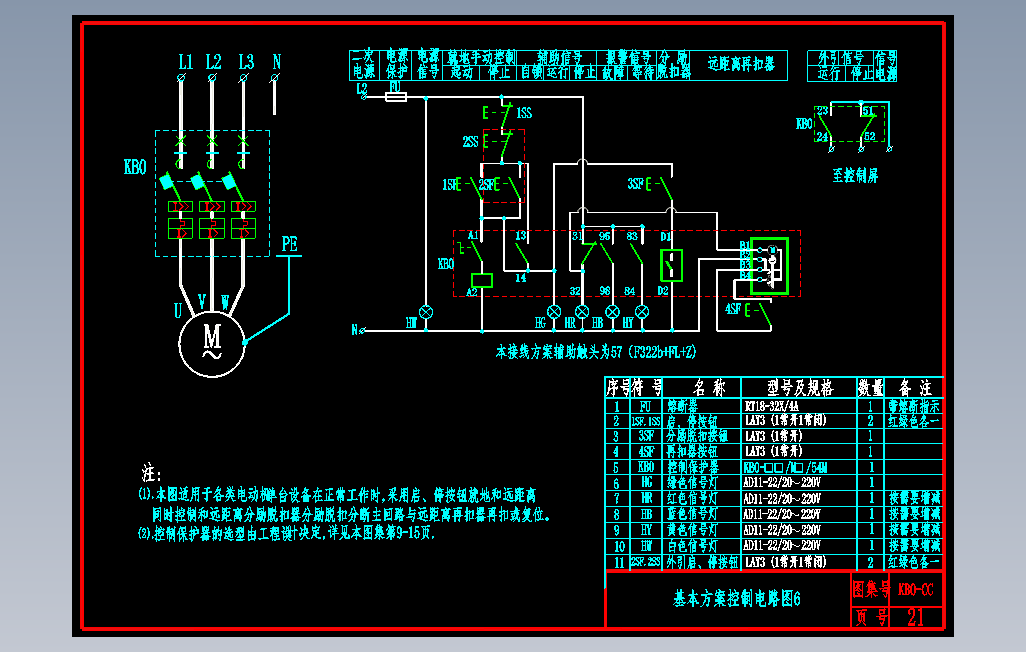Click the KBO label beside main circuit
Image resolution: width=1026 pixels, height=652 pixels.
pos(135,168)
